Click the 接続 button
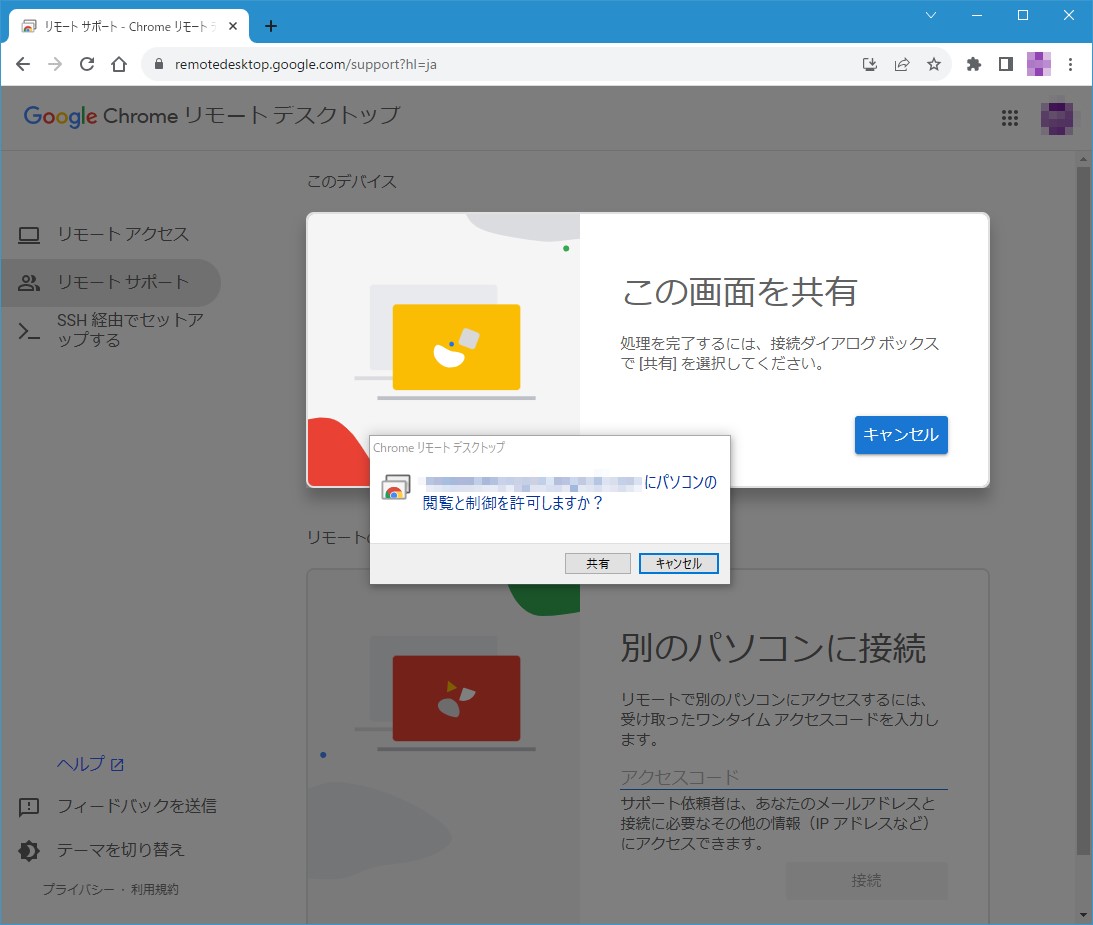Image resolution: width=1093 pixels, height=925 pixels. pos(866,880)
